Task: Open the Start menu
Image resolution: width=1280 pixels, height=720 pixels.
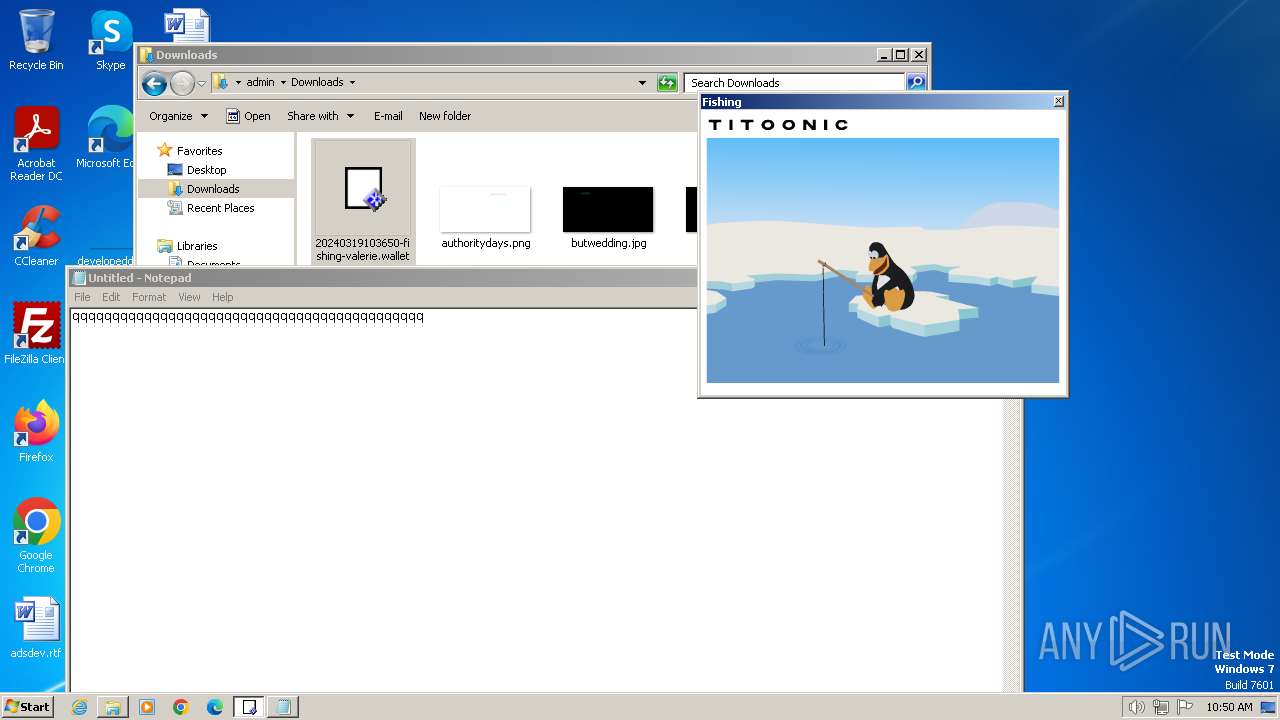Action: pyautogui.click(x=28, y=707)
